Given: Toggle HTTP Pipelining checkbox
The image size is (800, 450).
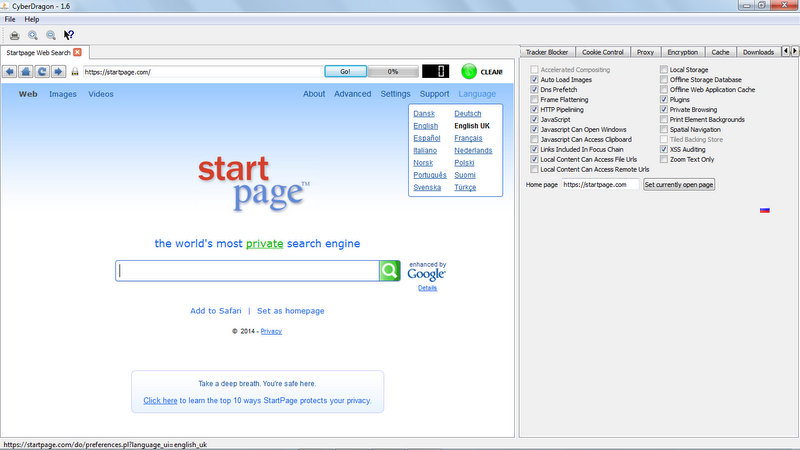Looking at the screenshot, I should (534, 109).
